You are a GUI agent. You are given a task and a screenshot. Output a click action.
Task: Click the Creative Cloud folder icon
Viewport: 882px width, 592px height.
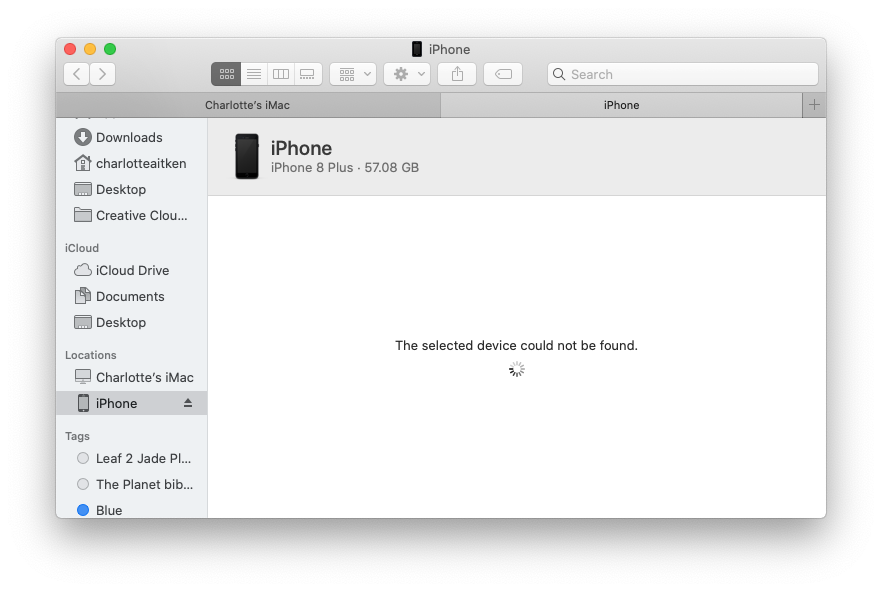[x=83, y=214]
